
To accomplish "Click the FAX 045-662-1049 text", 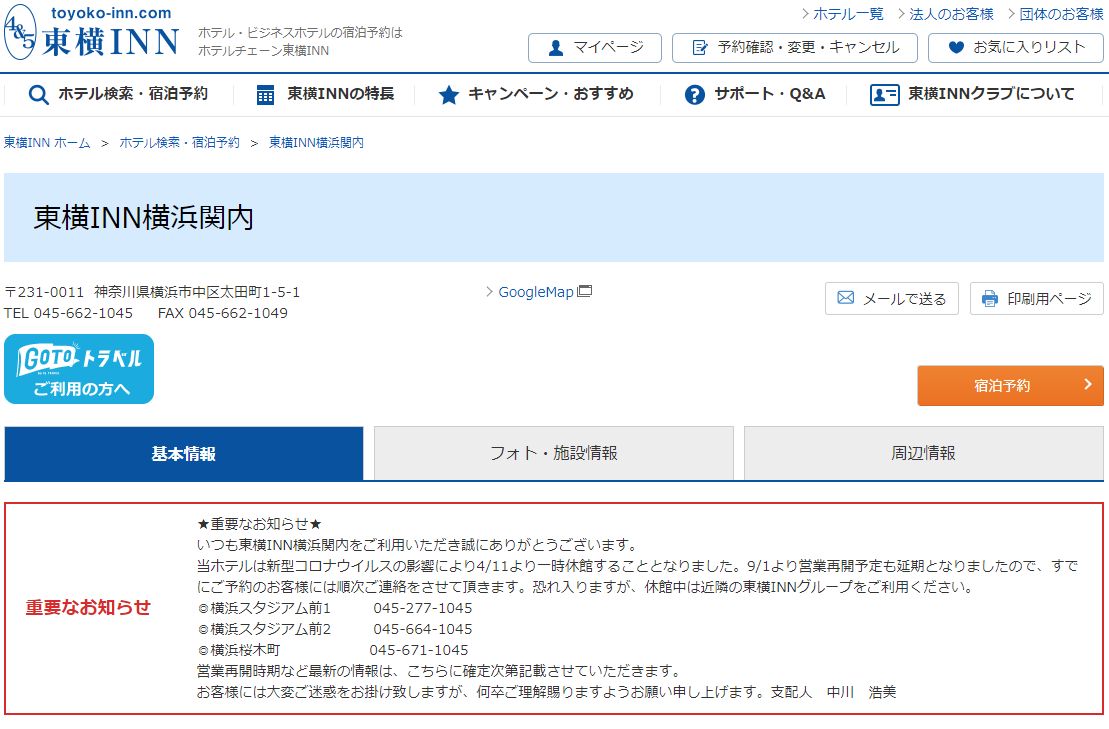I will pos(223,313).
